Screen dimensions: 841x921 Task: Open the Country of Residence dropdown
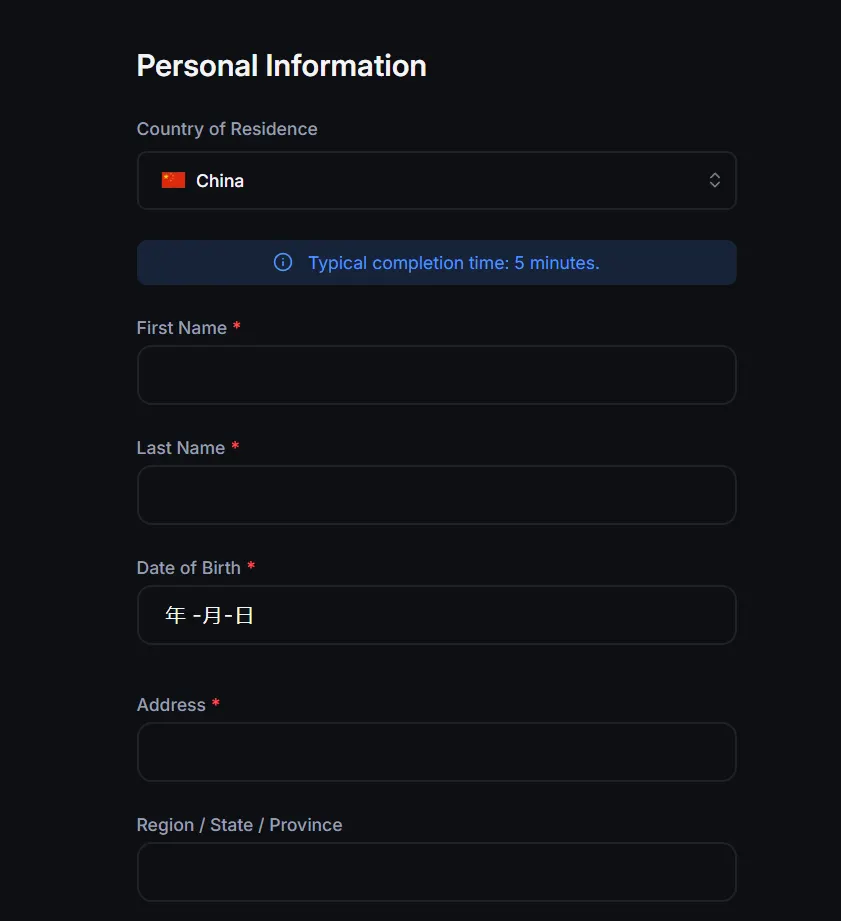[x=436, y=180]
